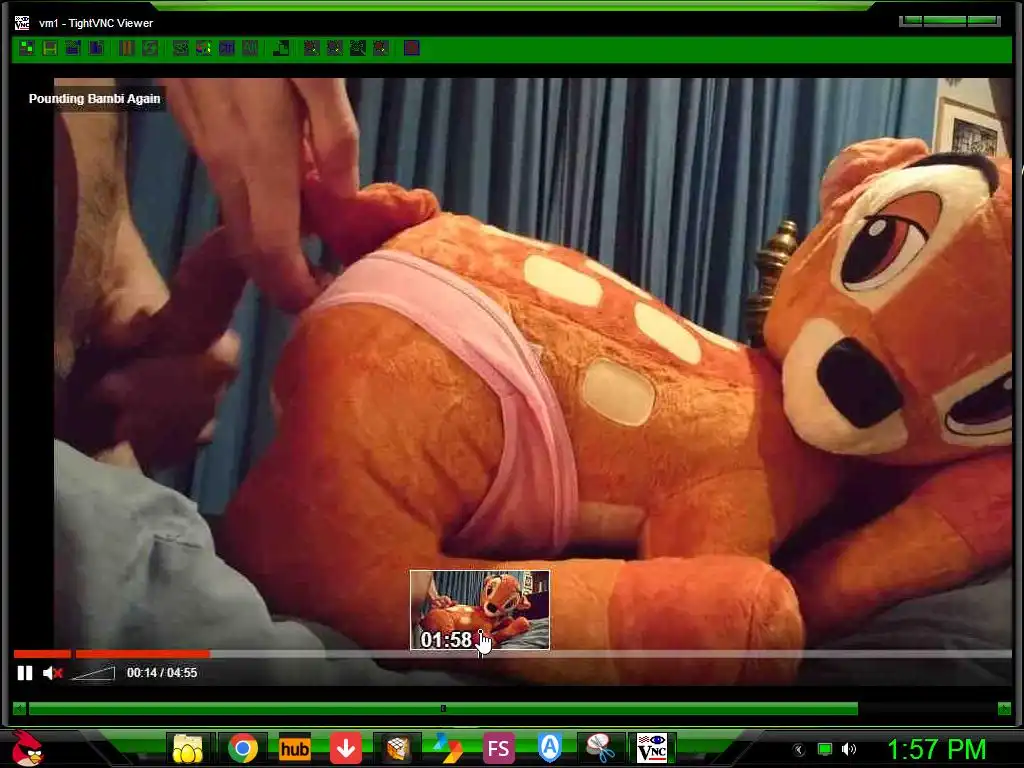The height and width of the screenshot is (768, 1024).
Task: Open the colorful arrow taskbar icon
Action: [448, 748]
